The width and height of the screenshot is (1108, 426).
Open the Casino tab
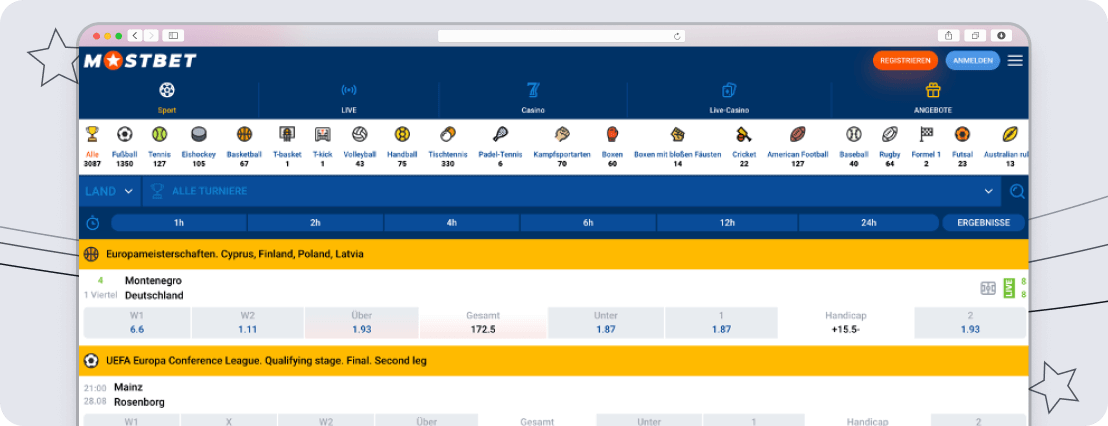[534, 99]
